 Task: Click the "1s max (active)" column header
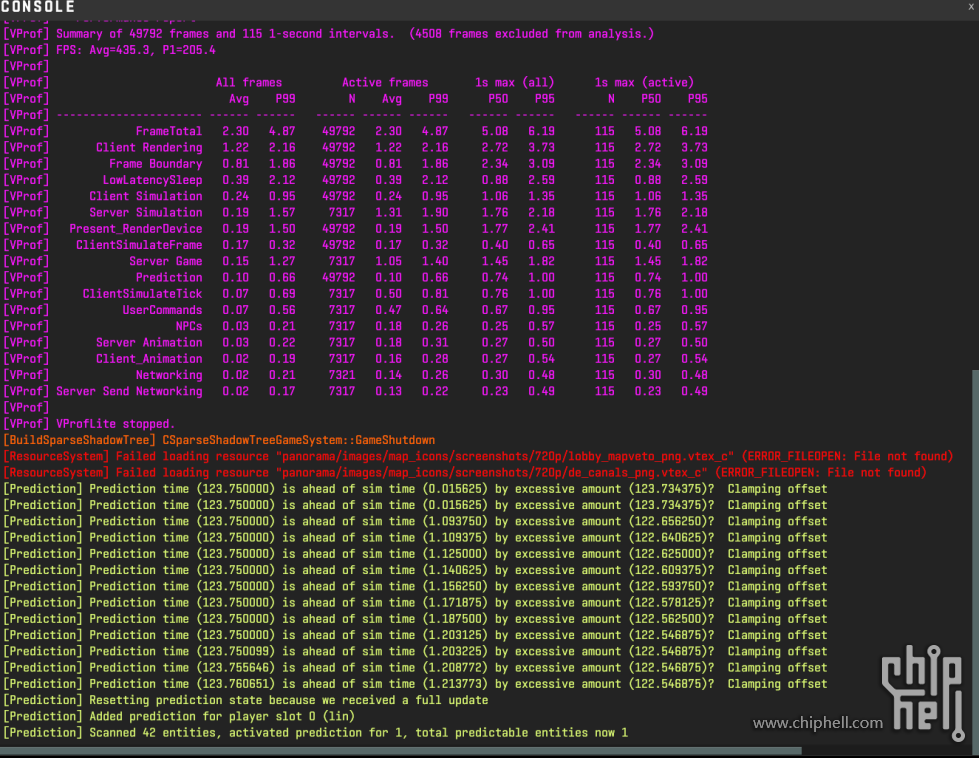pos(643,83)
